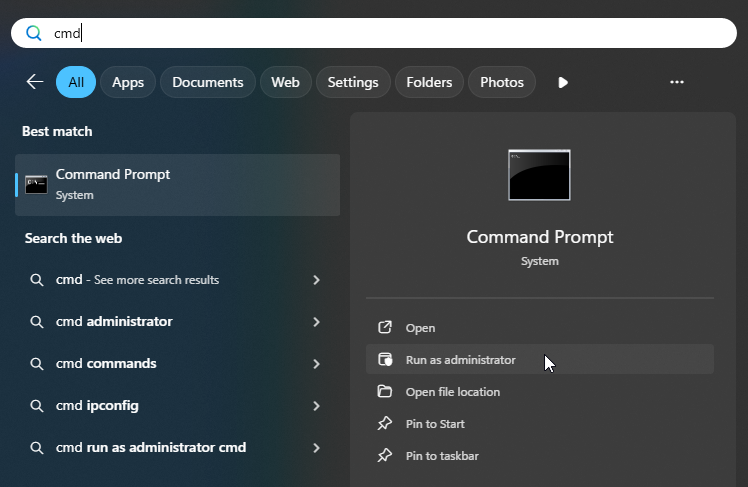
Task: Expand the cmd commands suggestion chevron
Action: pyautogui.click(x=316, y=364)
